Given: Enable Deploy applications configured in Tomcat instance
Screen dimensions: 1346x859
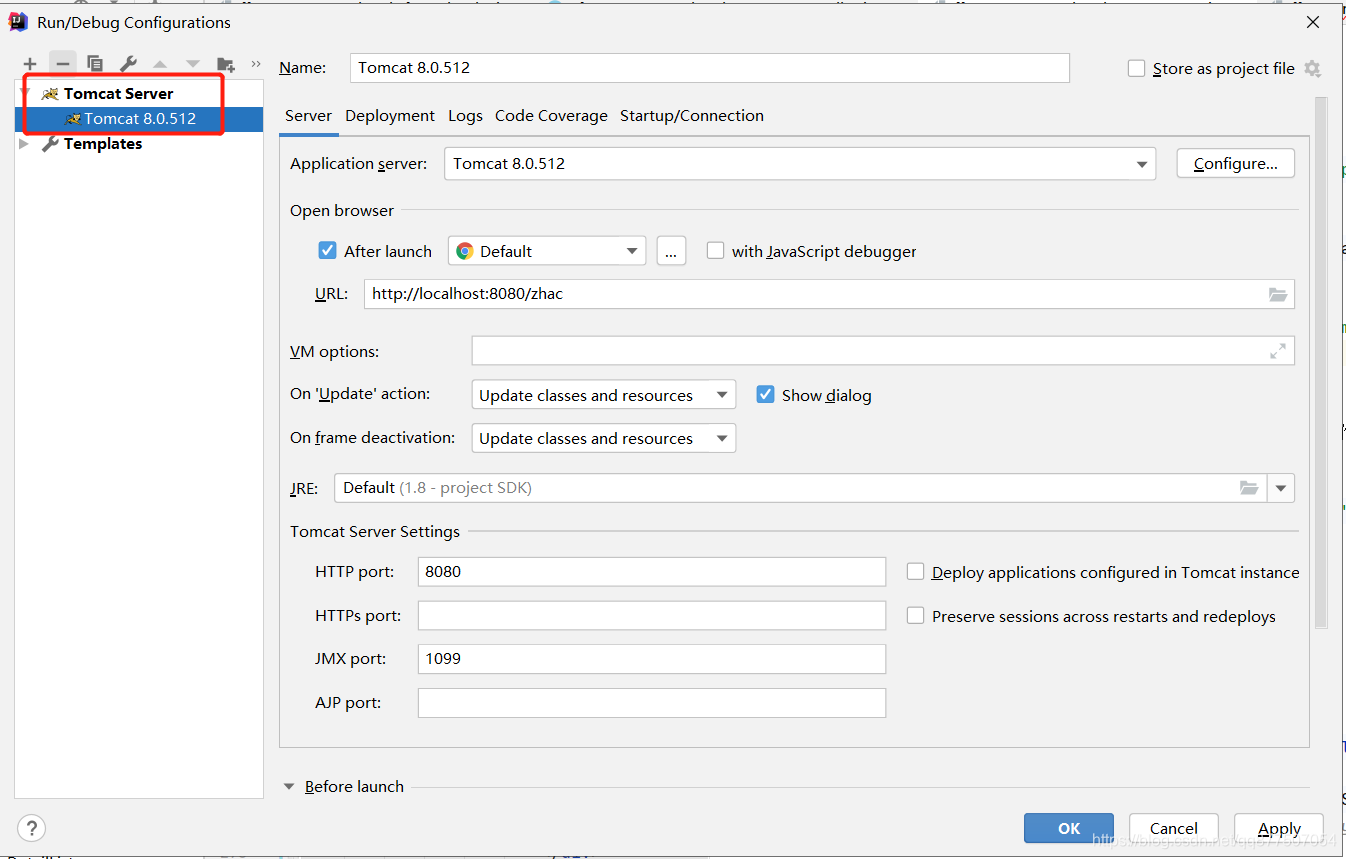Looking at the screenshot, I should point(915,572).
